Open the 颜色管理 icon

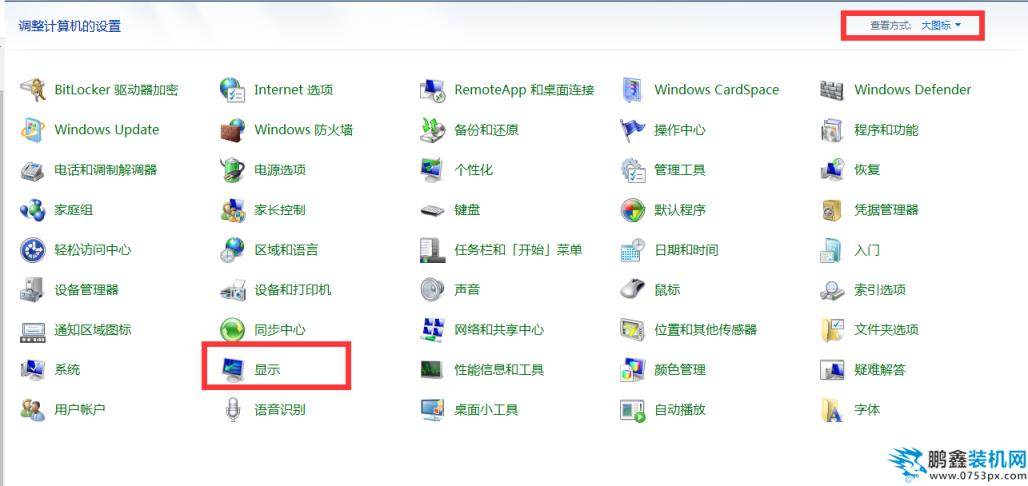(x=632, y=370)
